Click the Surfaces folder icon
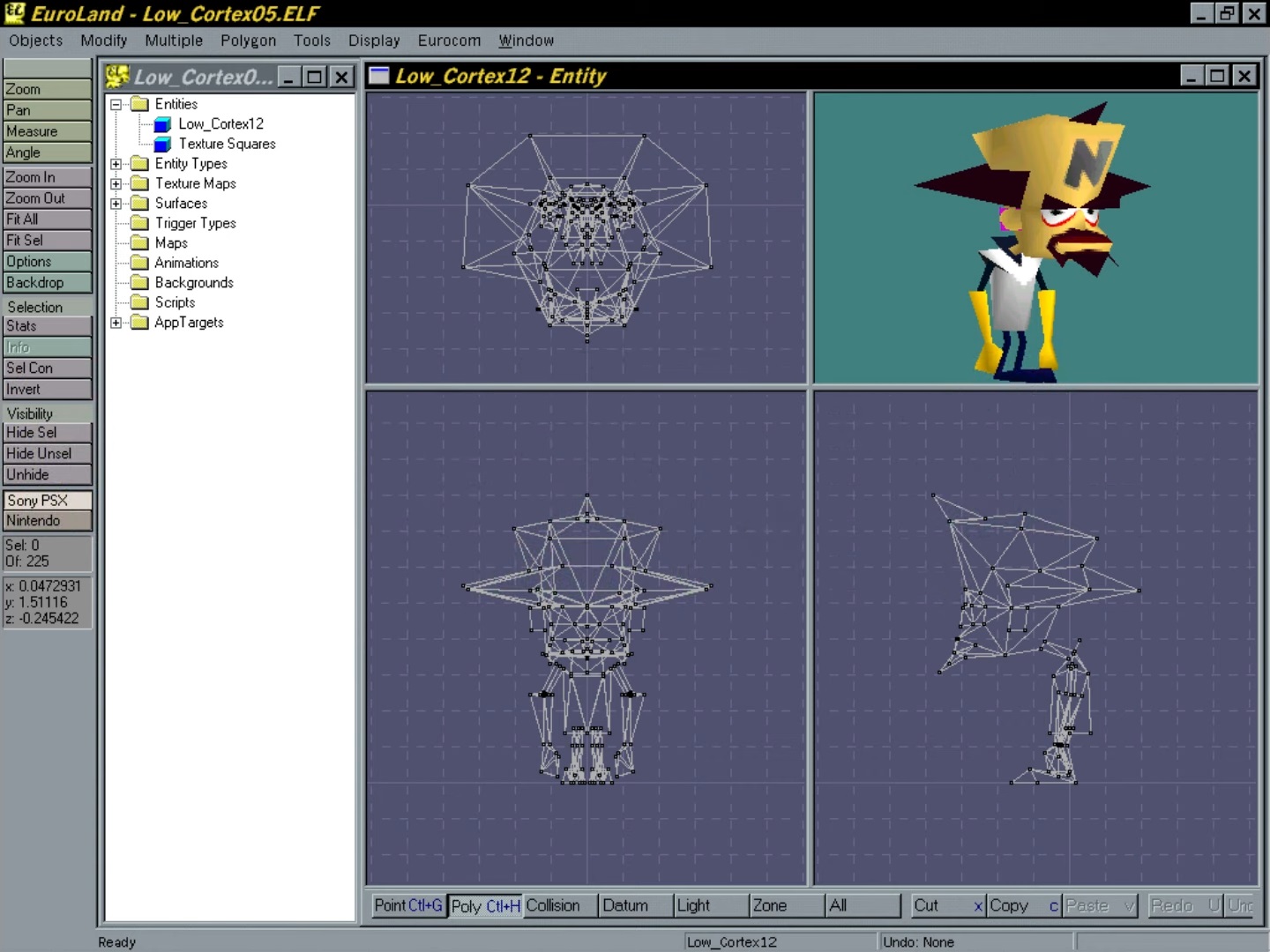The image size is (1270, 952). [139, 204]
